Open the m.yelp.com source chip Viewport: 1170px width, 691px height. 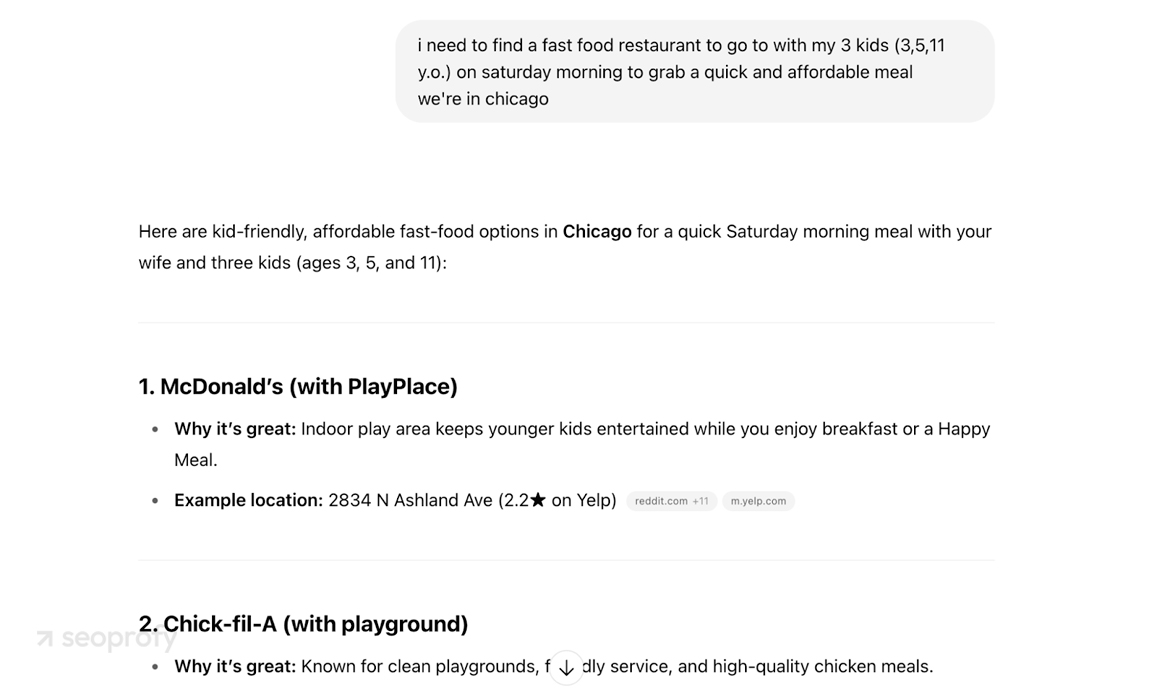pos(758,501)
